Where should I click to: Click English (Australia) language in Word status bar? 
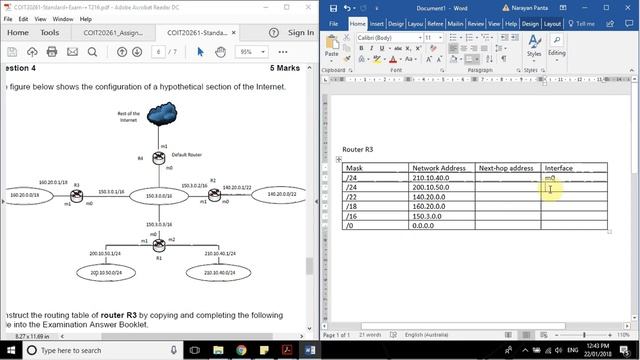[427, 335]
